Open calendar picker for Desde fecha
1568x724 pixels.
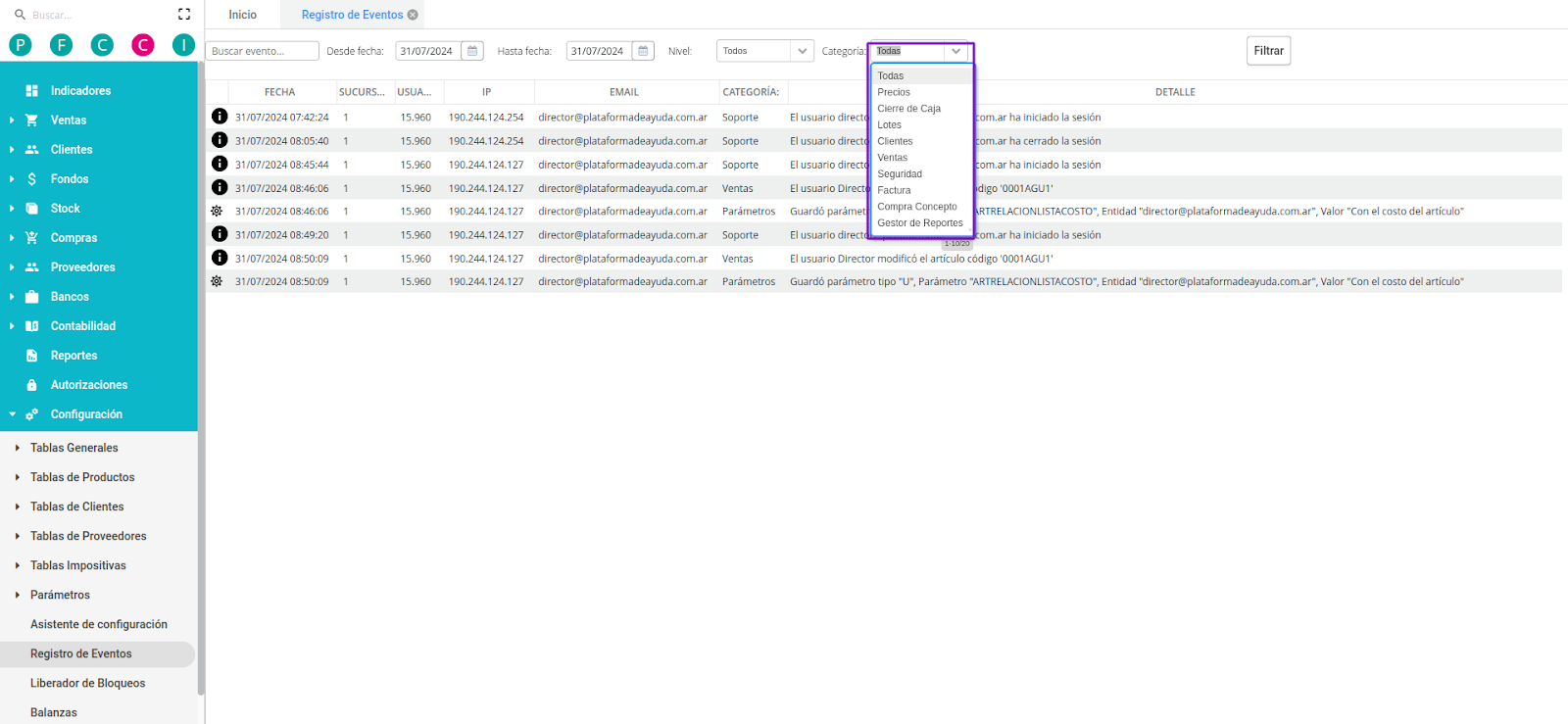[x=472, y=51]
